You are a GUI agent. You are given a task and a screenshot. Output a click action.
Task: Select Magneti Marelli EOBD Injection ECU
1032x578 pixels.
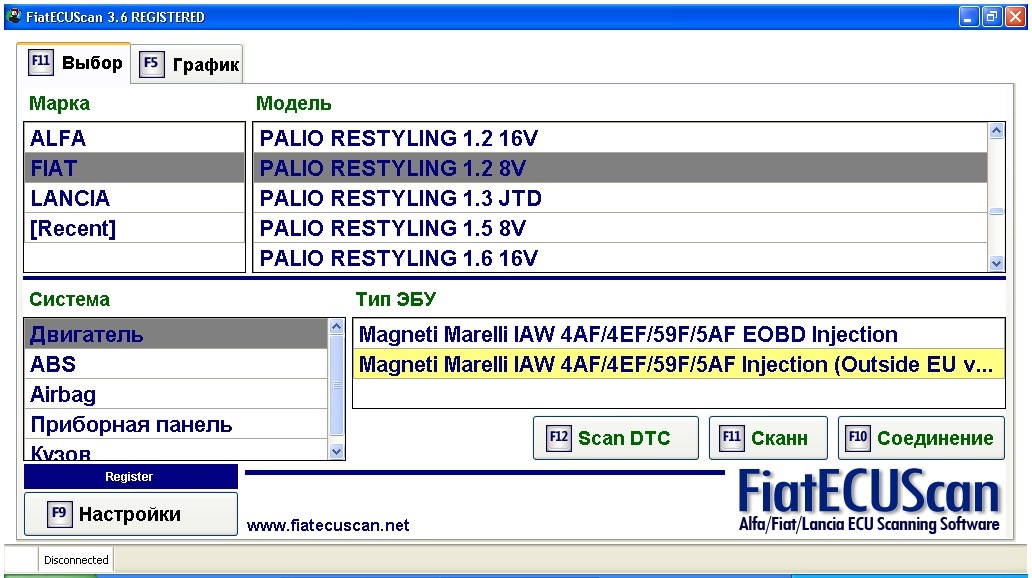[679, 334]
